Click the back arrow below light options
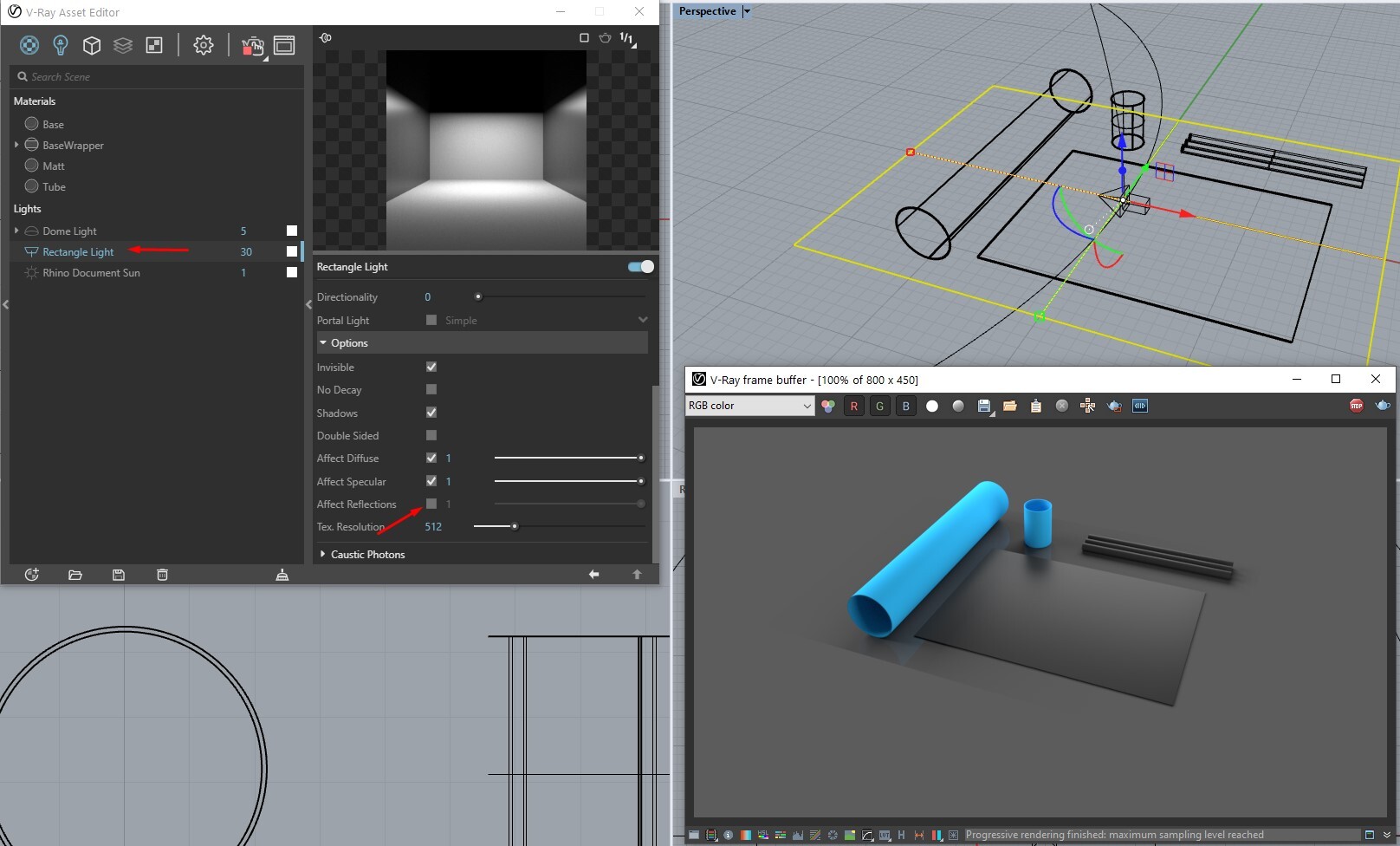This screenshot has height=846, width=1400. coord(594,574)
